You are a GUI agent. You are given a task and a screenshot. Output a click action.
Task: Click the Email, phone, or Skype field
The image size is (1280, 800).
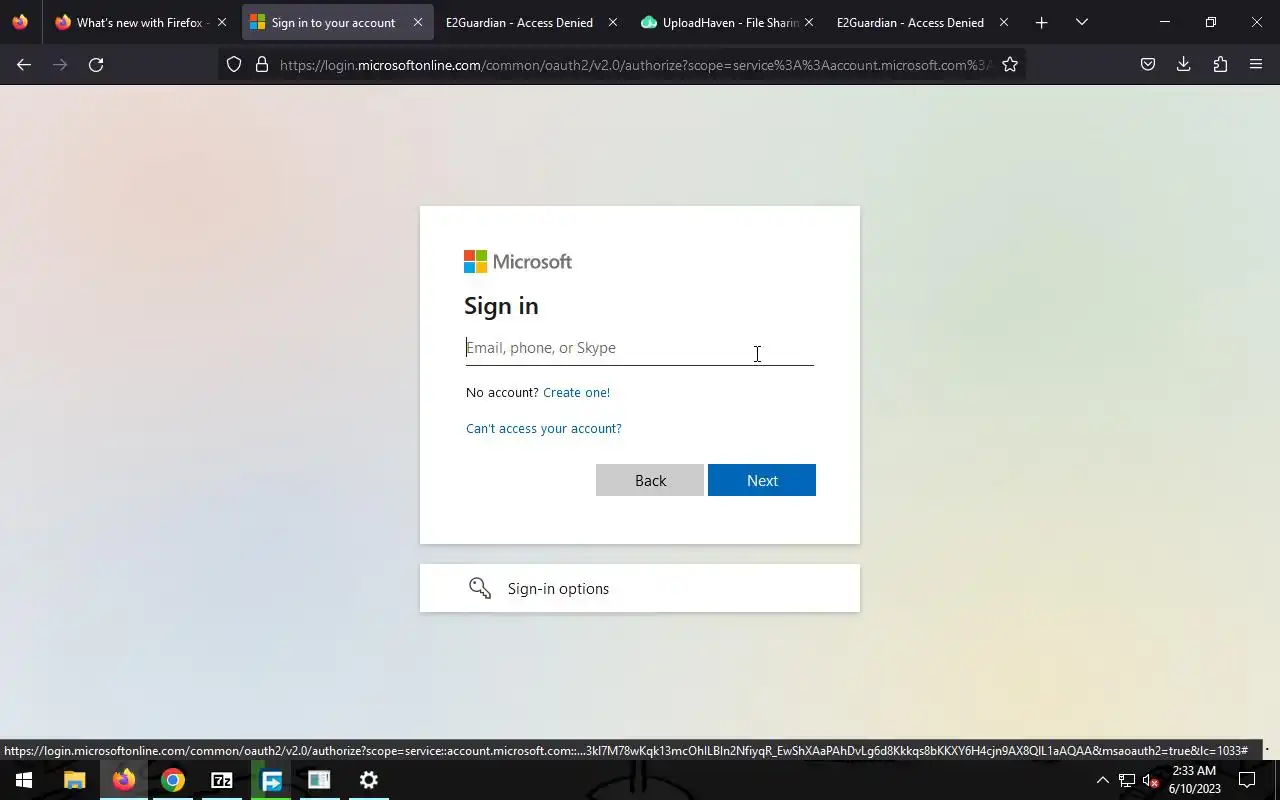640,348
